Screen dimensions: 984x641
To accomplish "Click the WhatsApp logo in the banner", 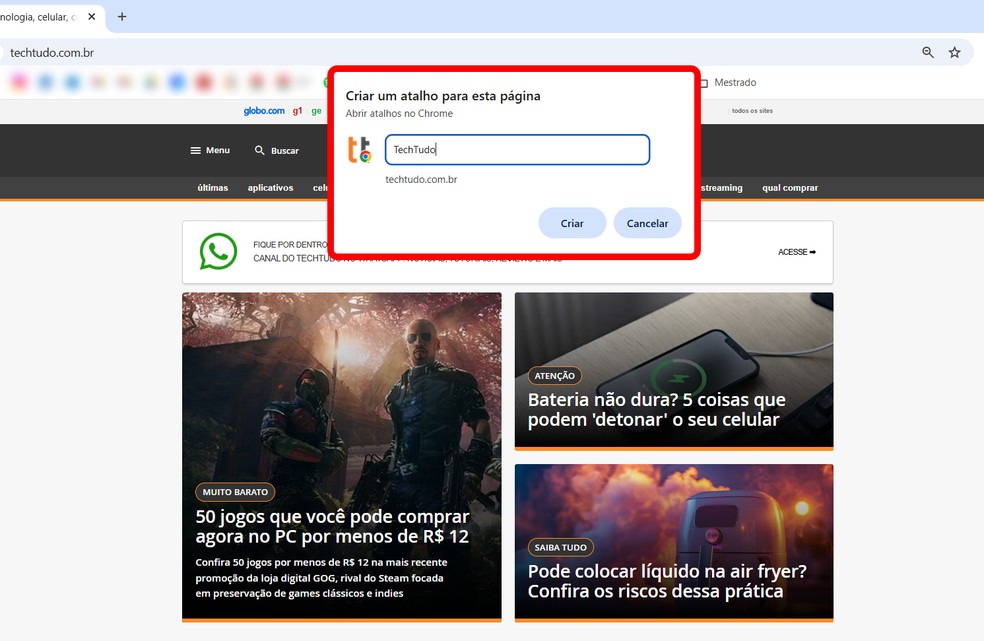I will (218, 251).
